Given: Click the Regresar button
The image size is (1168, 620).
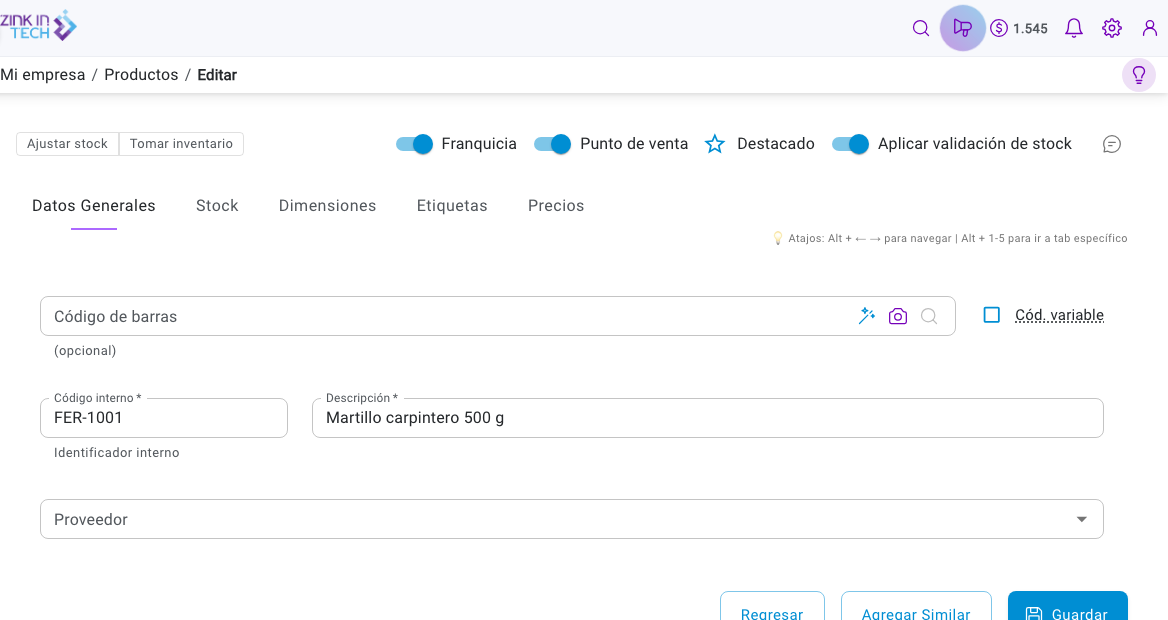Looking at the screenshot, I should point(772,607).
